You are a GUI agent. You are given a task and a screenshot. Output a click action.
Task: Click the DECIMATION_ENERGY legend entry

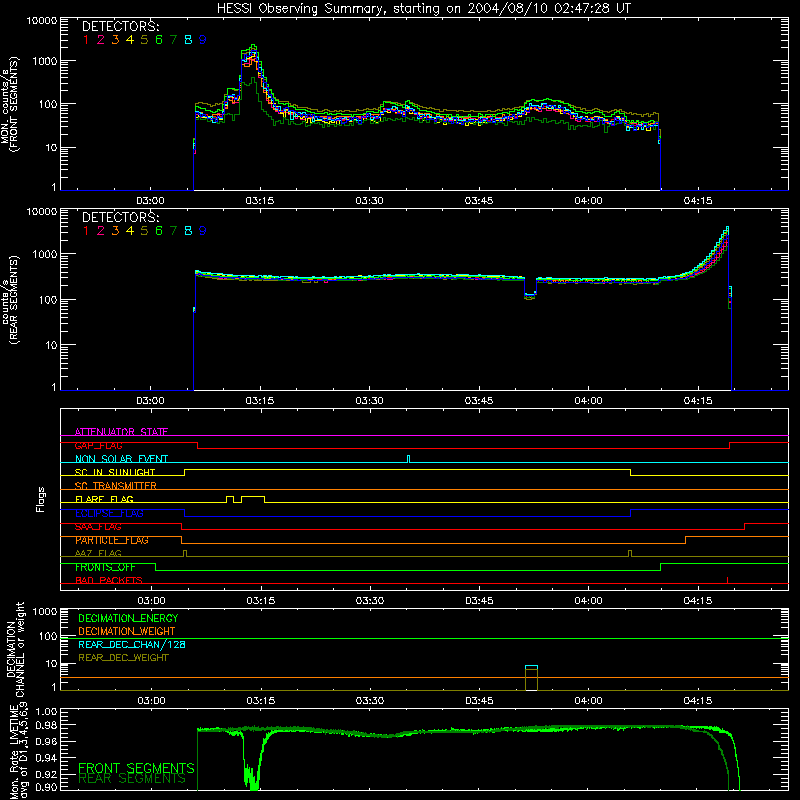point(128,618)
